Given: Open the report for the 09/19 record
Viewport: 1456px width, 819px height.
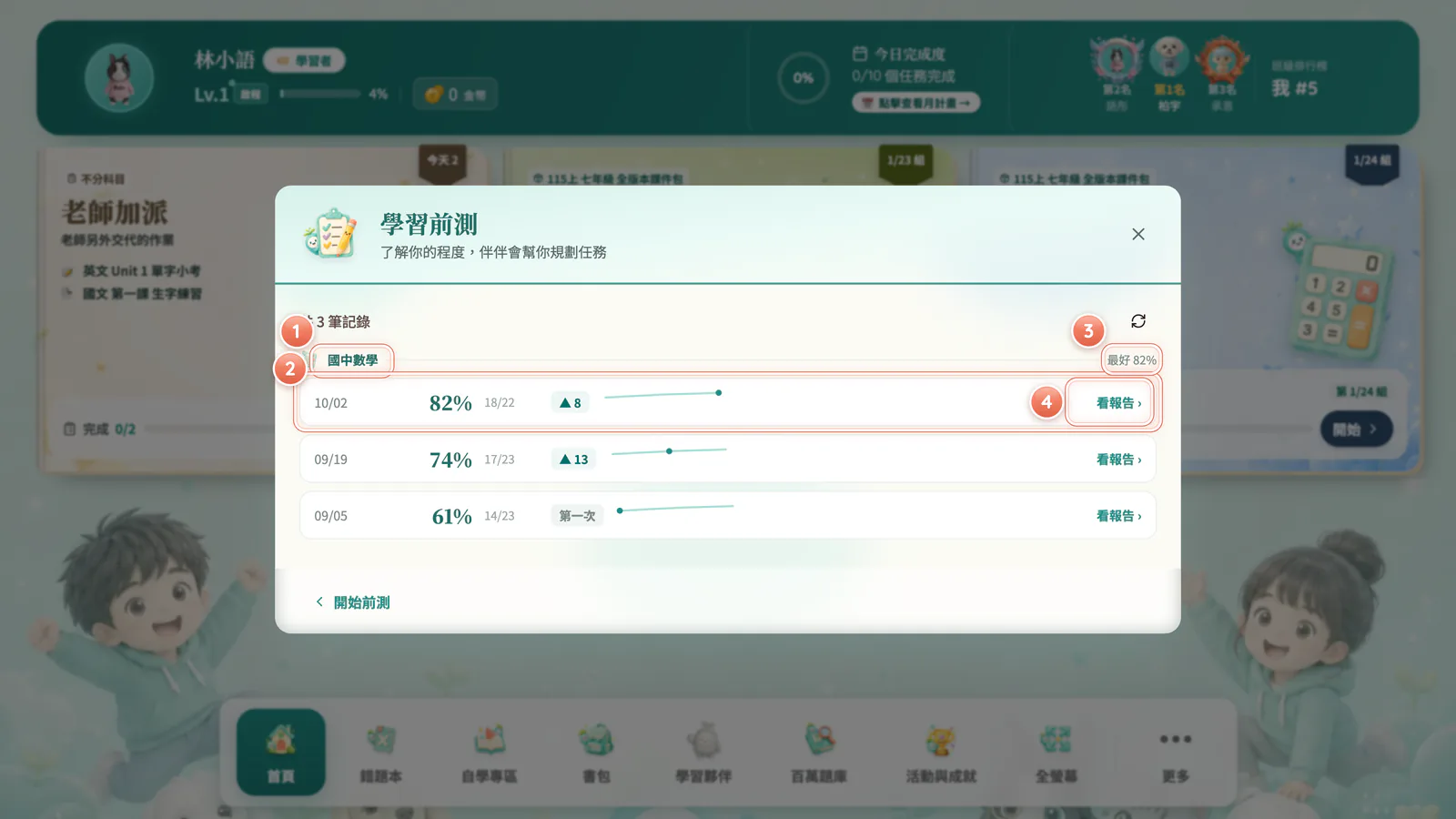Looking at the screenshot, I should [1118, 460].
